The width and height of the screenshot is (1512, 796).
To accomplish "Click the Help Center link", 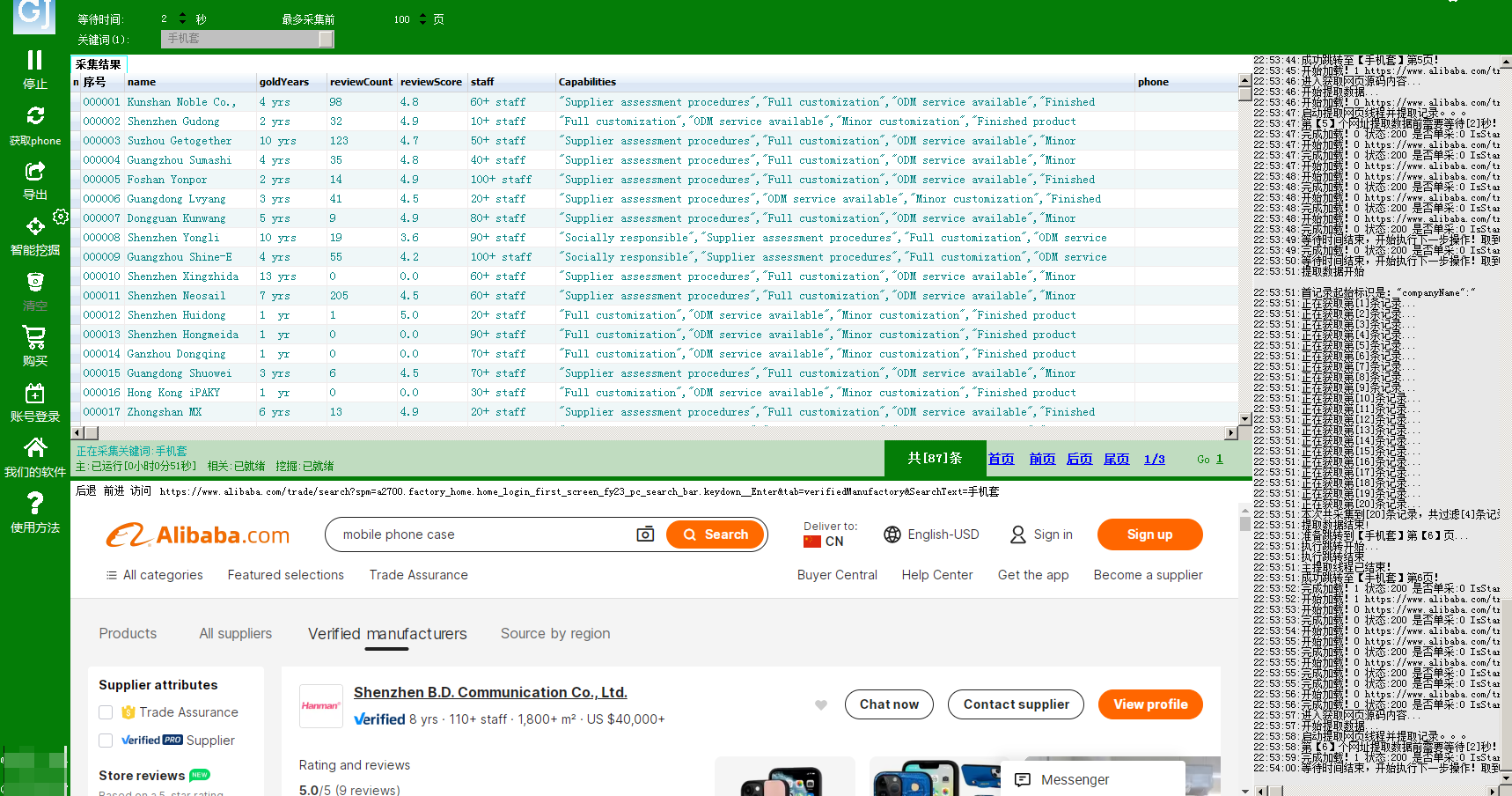I will click(937, 575).
